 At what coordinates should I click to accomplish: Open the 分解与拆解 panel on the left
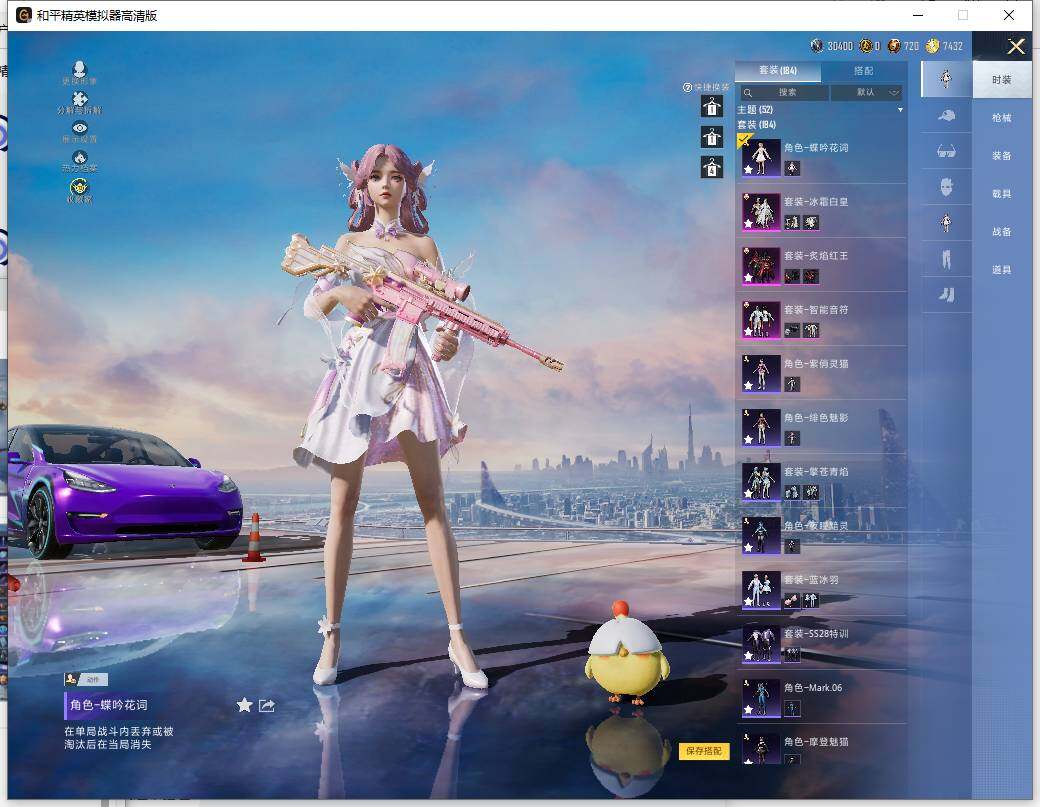[79, 98]
